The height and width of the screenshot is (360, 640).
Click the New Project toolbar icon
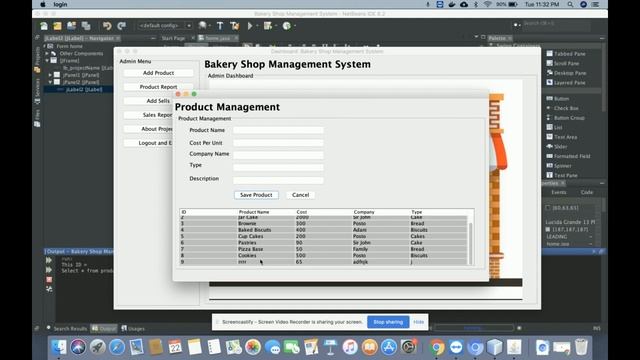click(57, 26)
